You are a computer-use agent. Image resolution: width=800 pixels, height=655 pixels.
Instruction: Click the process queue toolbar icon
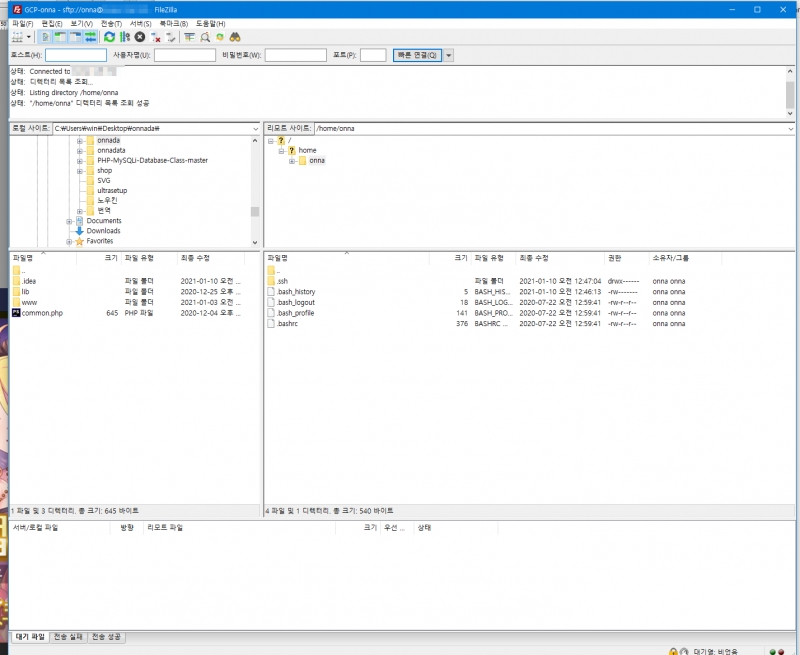124,37
